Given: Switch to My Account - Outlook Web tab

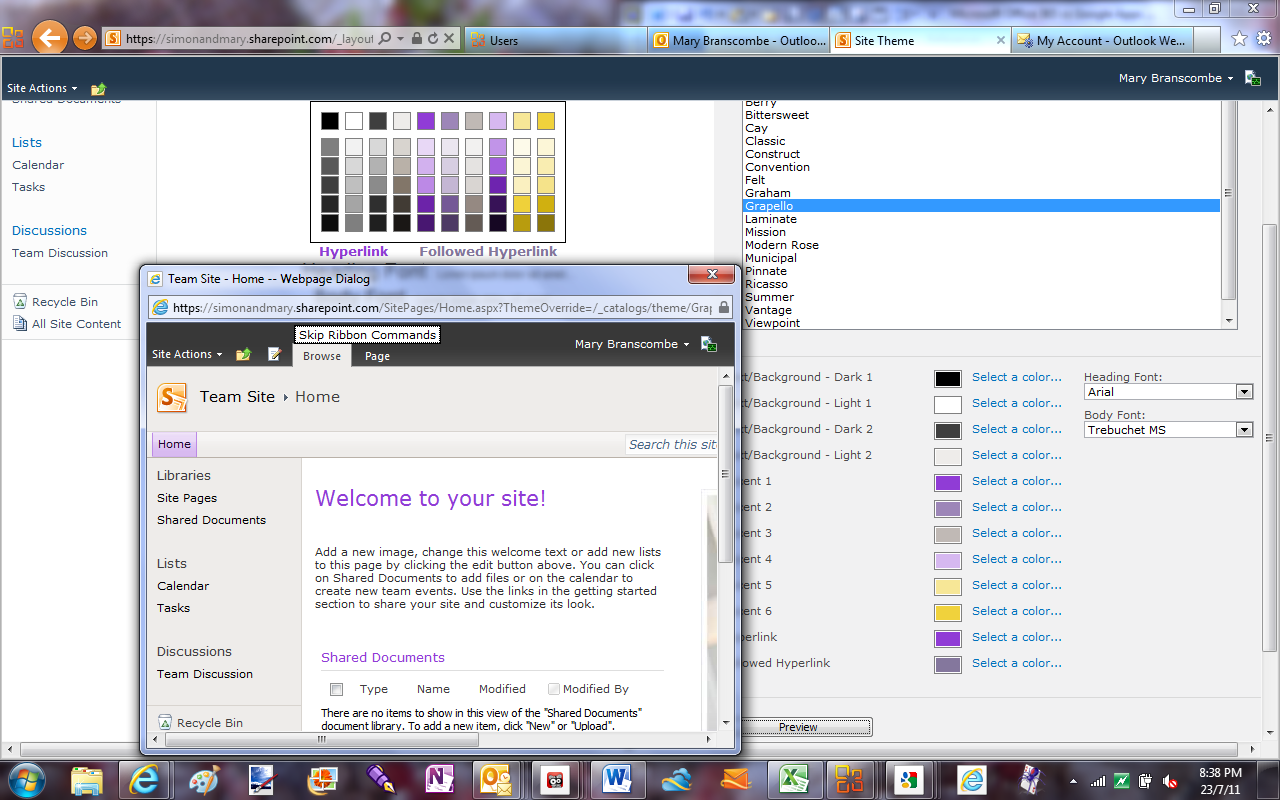Looking at the screenshot, I should [x=1103, y=40].
